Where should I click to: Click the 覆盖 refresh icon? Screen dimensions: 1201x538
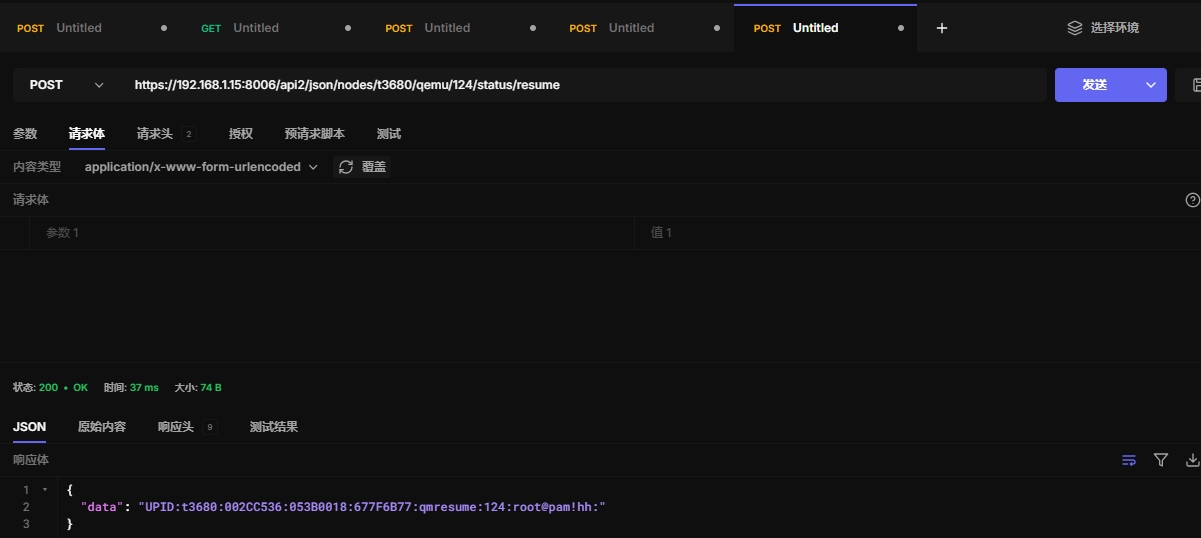pos(346,167)
